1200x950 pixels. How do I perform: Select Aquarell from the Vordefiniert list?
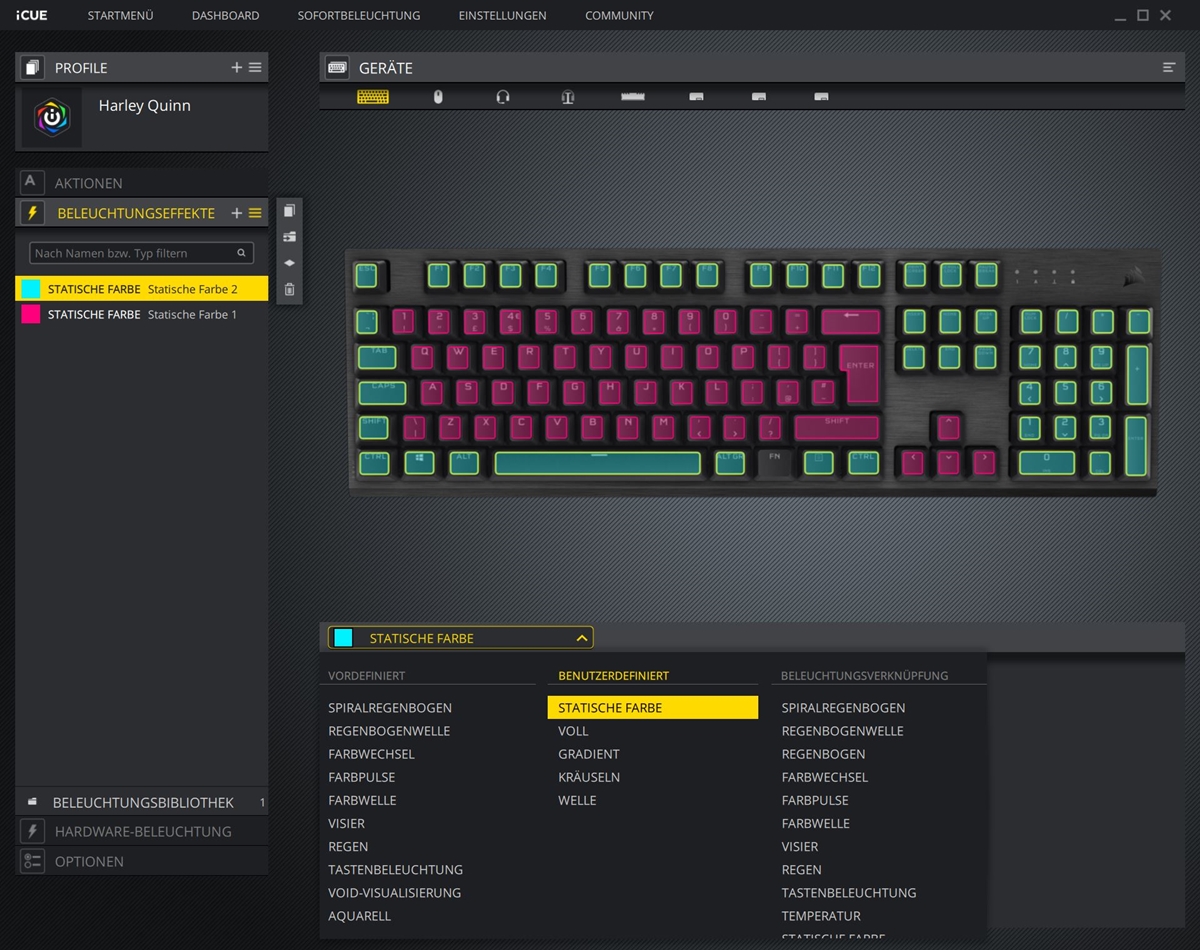click(x=360, y=916)
